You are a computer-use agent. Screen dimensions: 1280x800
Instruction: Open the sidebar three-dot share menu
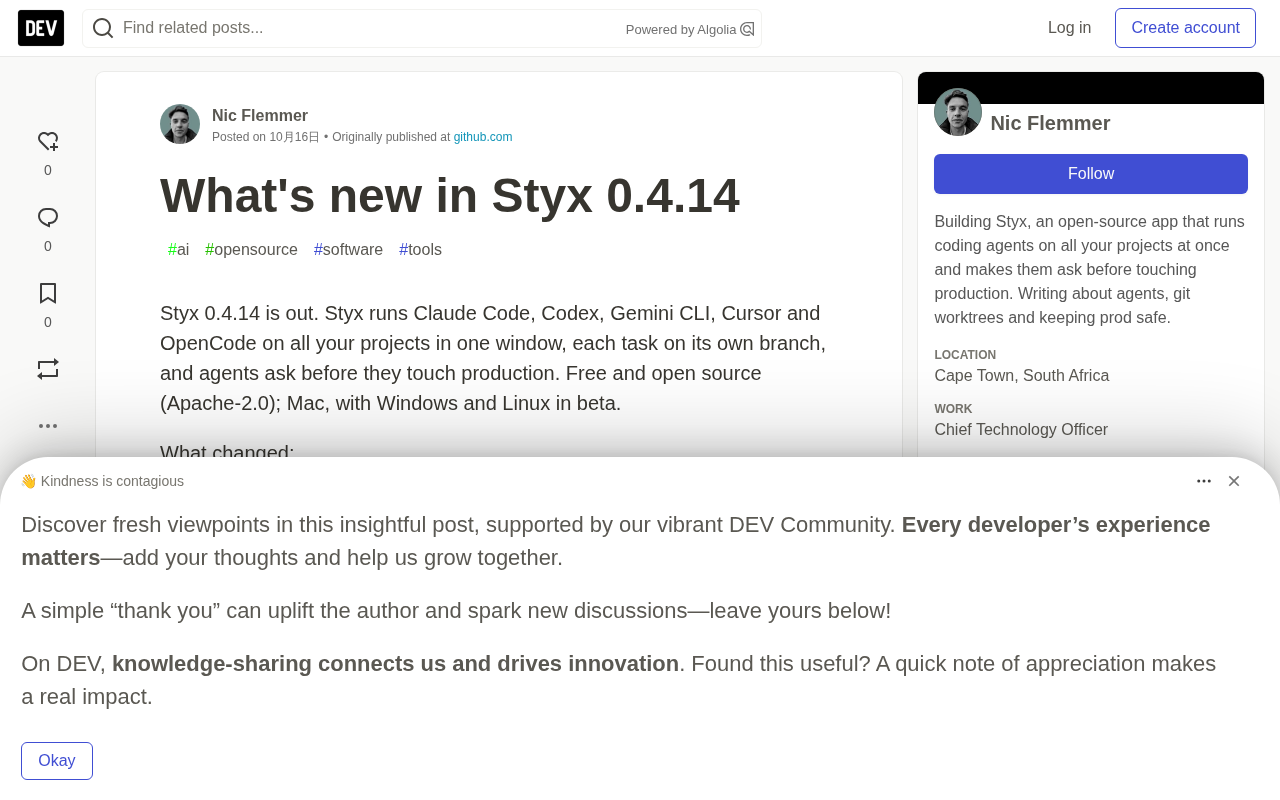(48, 426)
